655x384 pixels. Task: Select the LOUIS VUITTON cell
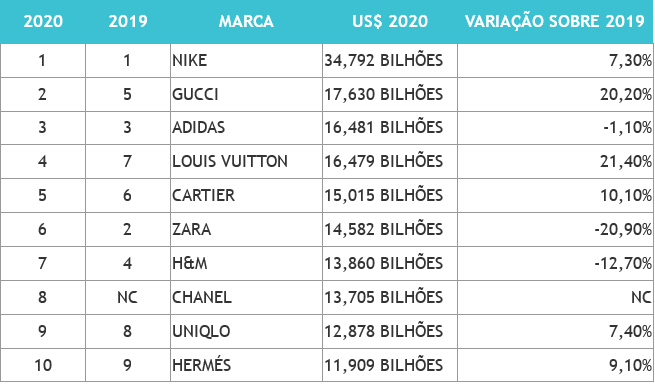(x=246, y=162)
